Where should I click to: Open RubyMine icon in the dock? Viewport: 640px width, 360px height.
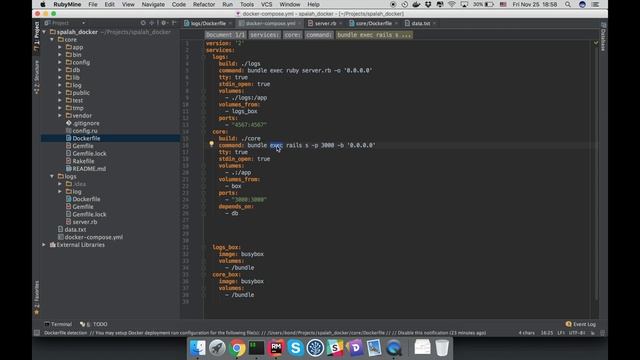[276, 348]
